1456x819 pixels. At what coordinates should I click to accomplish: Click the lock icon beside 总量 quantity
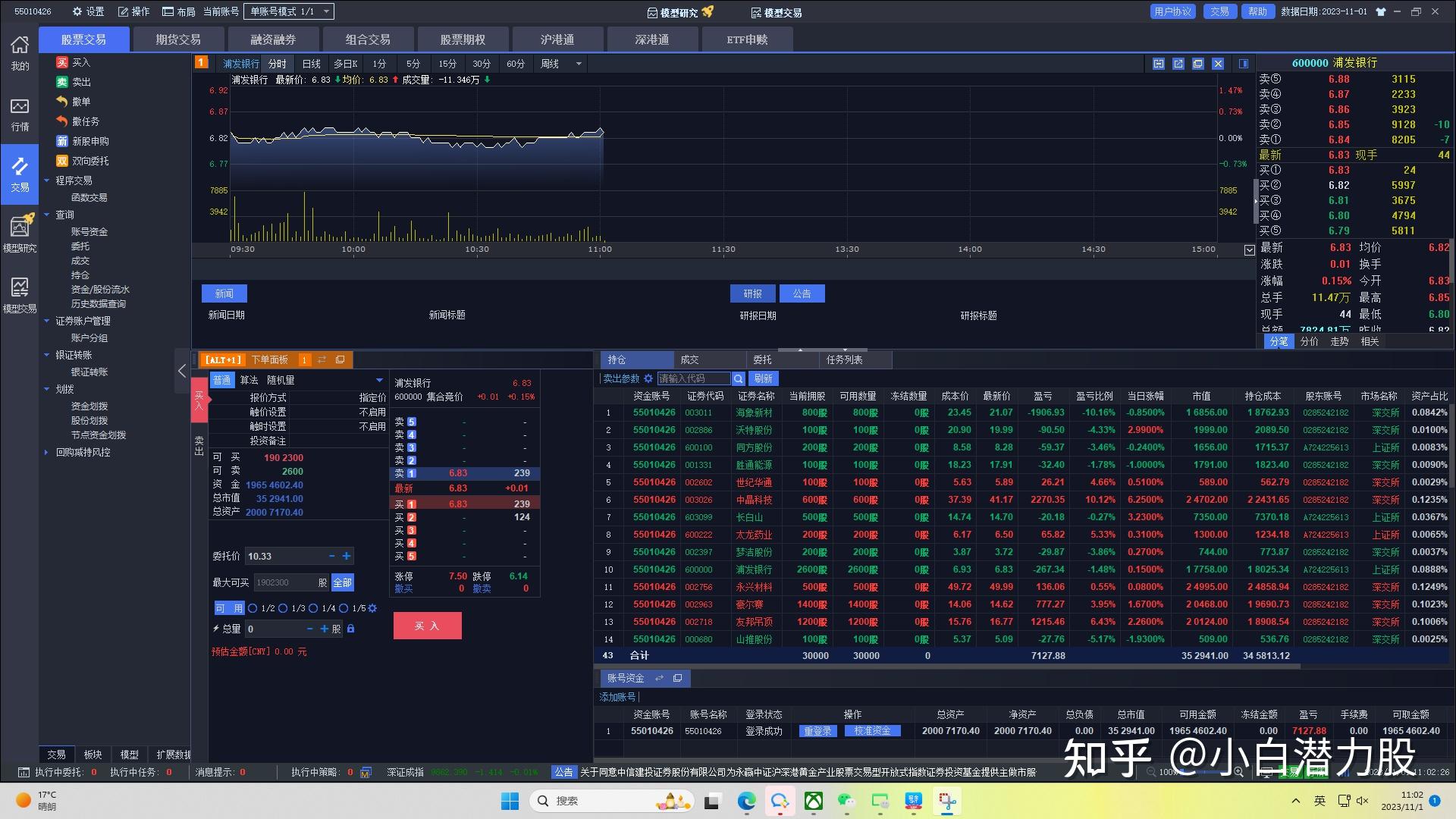point(350,629)
